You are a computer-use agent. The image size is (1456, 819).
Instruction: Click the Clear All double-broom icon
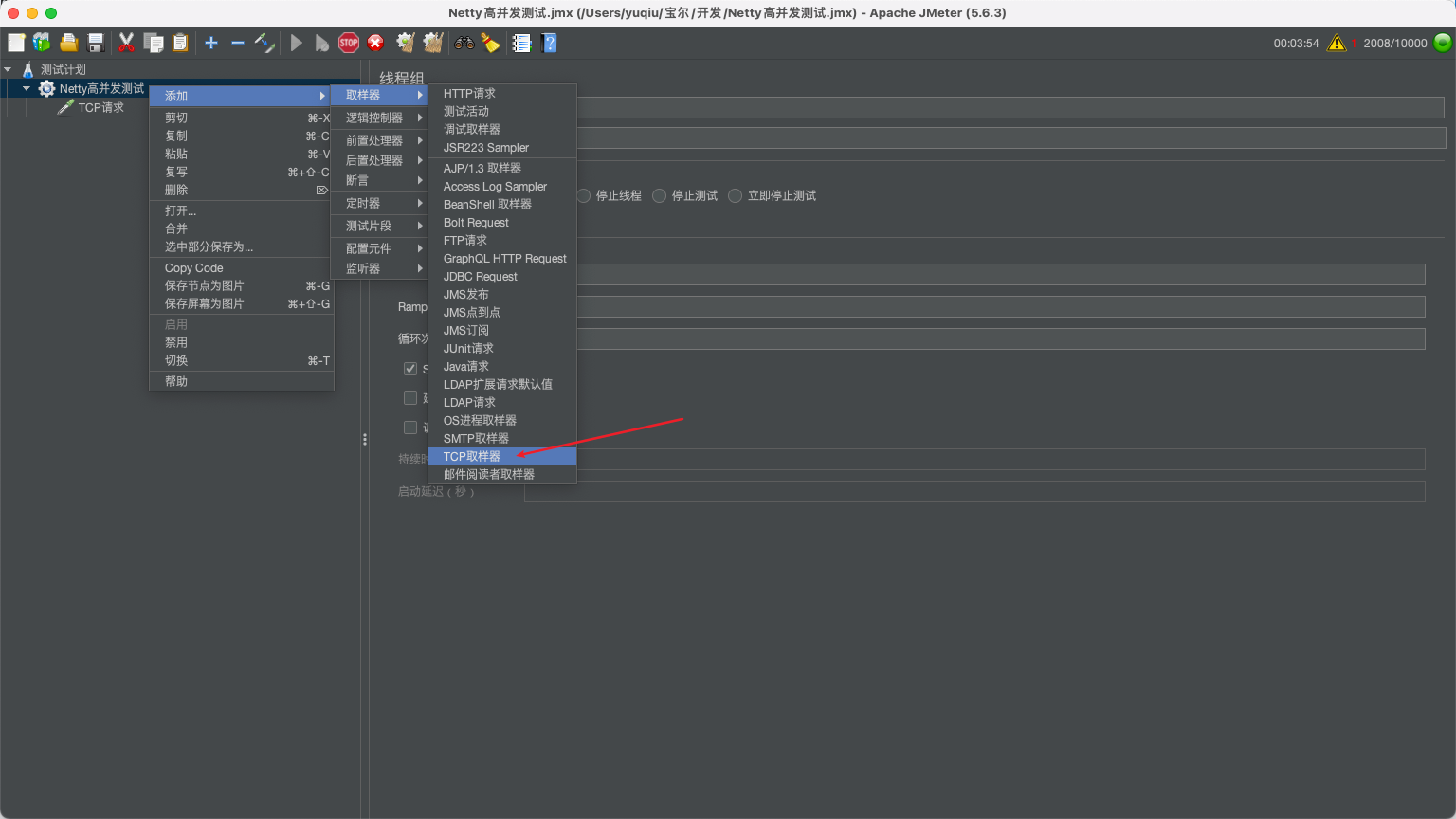coord(433,43)
